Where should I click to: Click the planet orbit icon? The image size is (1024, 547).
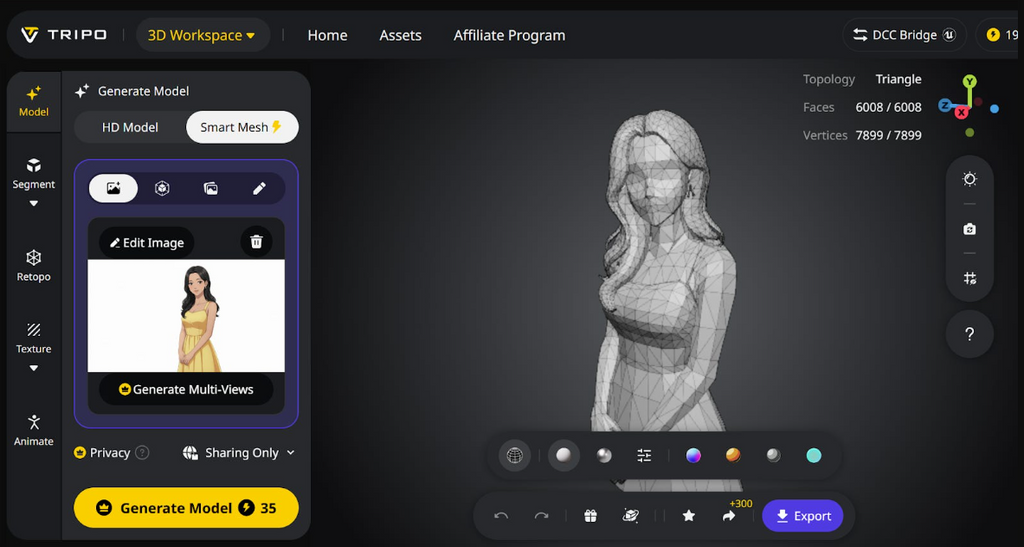[x=631, y=516]
